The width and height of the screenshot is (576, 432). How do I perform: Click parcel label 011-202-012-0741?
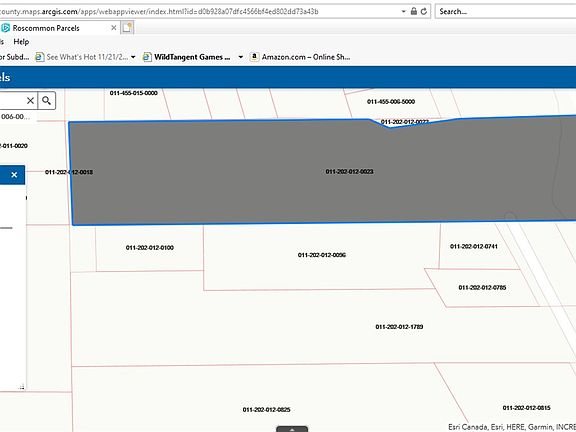click(x=474, y=246)
